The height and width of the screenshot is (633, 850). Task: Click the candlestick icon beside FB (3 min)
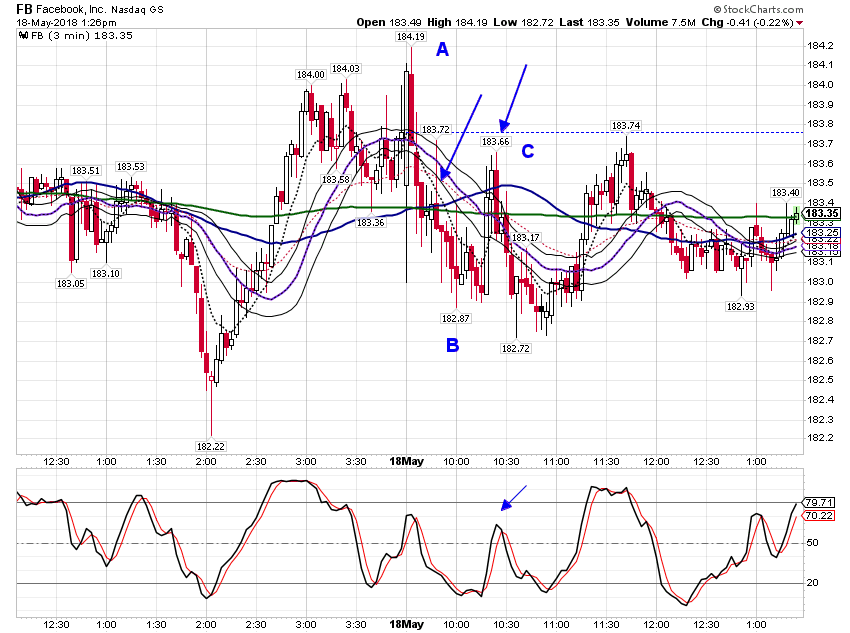tap(23, 36)
